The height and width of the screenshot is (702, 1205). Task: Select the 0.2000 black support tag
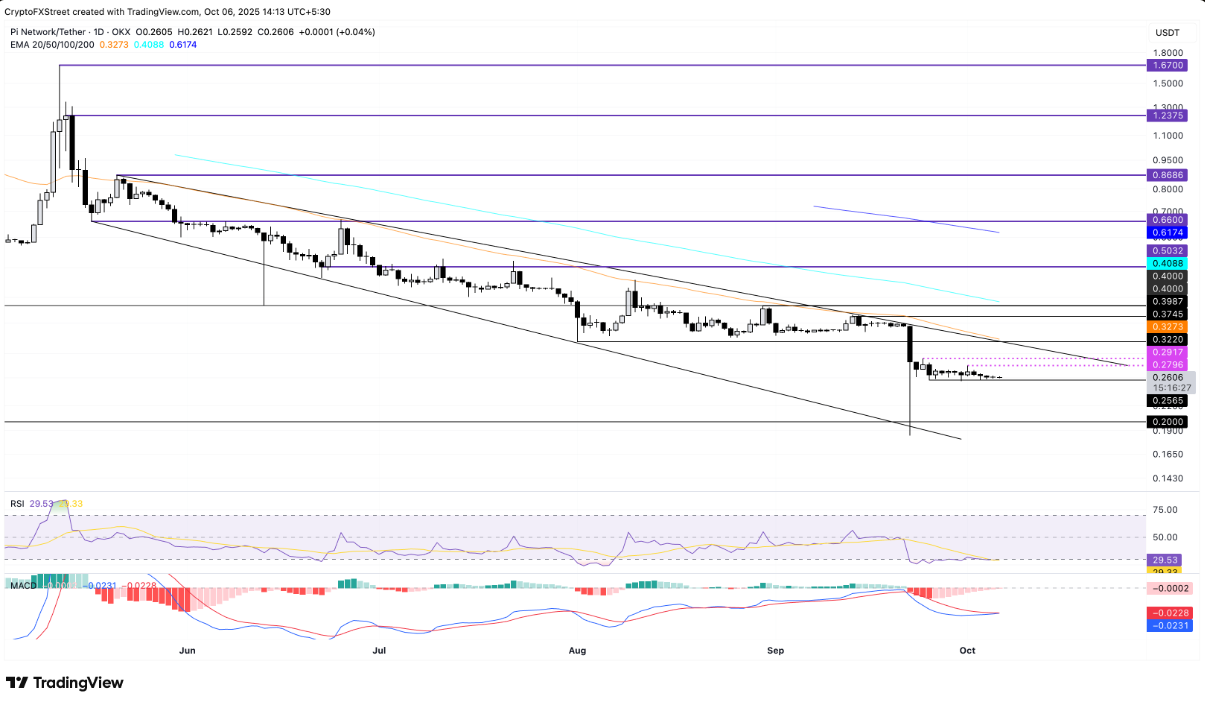[1167, 422]
